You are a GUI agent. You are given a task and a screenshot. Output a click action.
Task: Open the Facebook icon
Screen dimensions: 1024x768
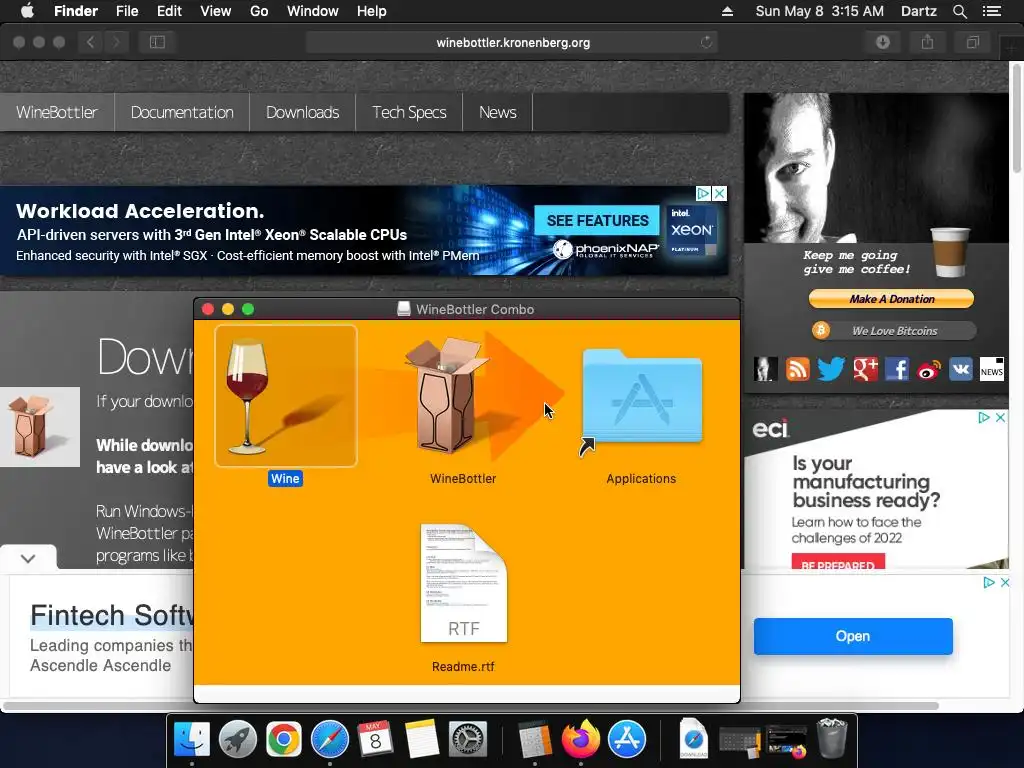click(897, 370)
